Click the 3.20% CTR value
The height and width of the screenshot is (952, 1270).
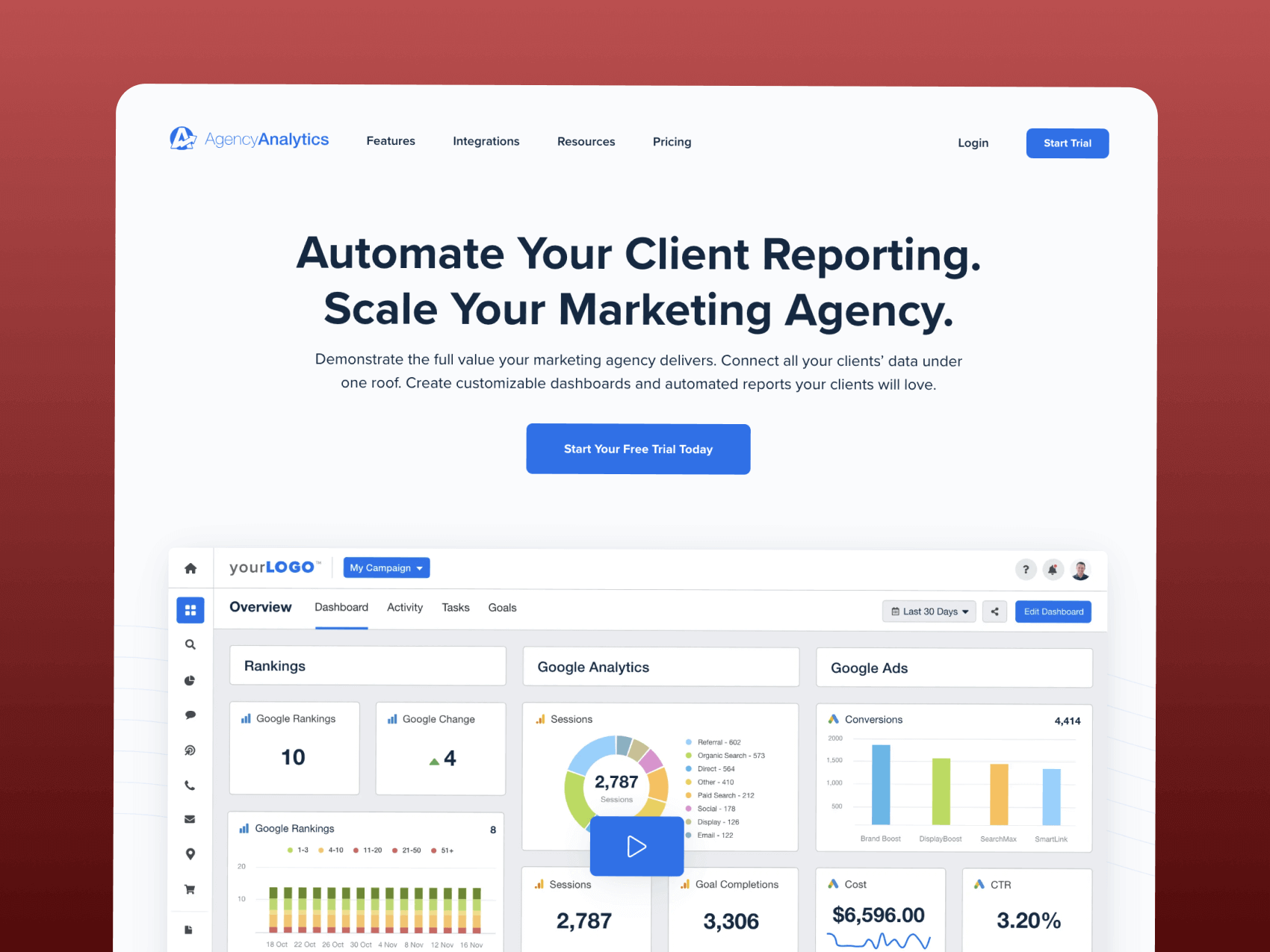[1029, 921]
